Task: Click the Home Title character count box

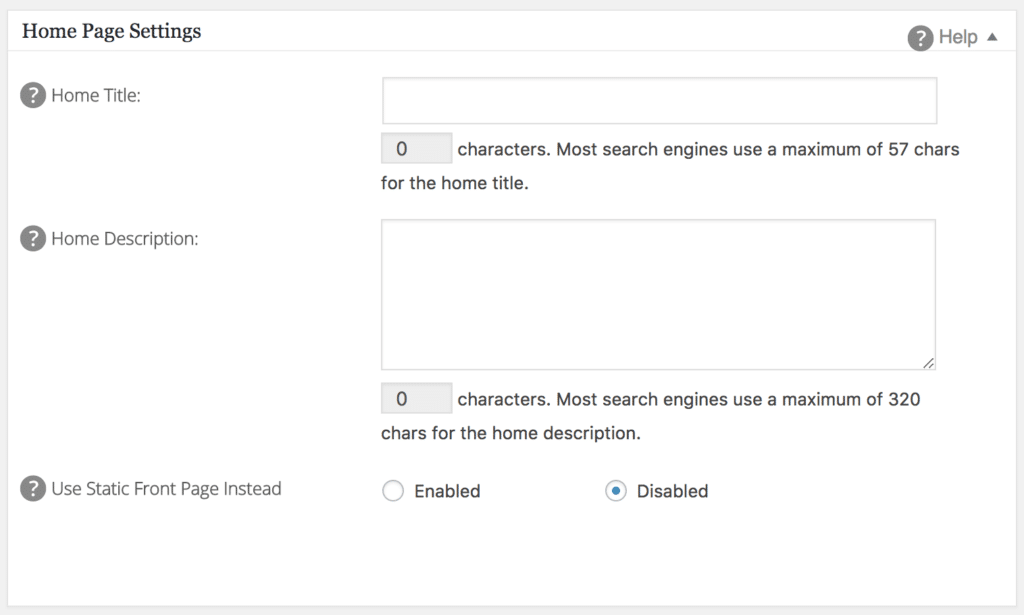Action: 417,148
